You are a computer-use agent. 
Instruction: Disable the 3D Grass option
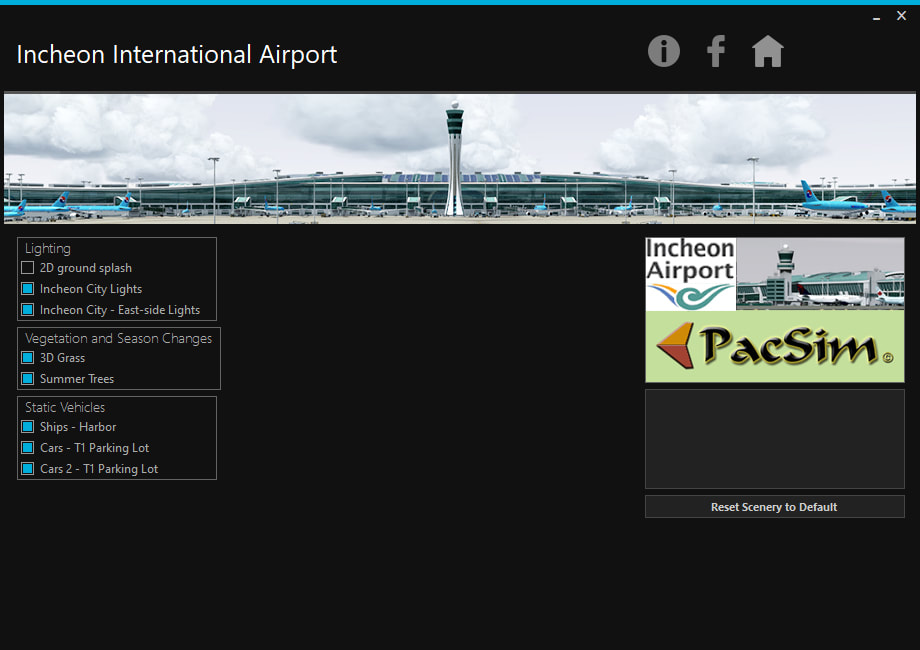(x=28, y=358)
